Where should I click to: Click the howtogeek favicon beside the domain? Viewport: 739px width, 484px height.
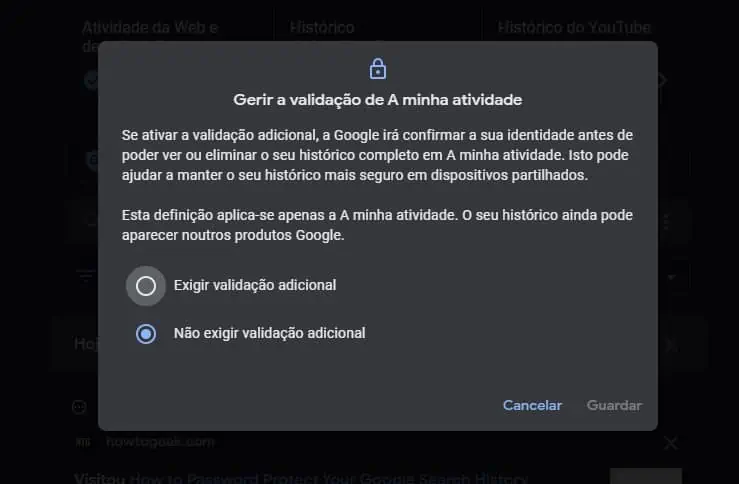coord(83,442)
